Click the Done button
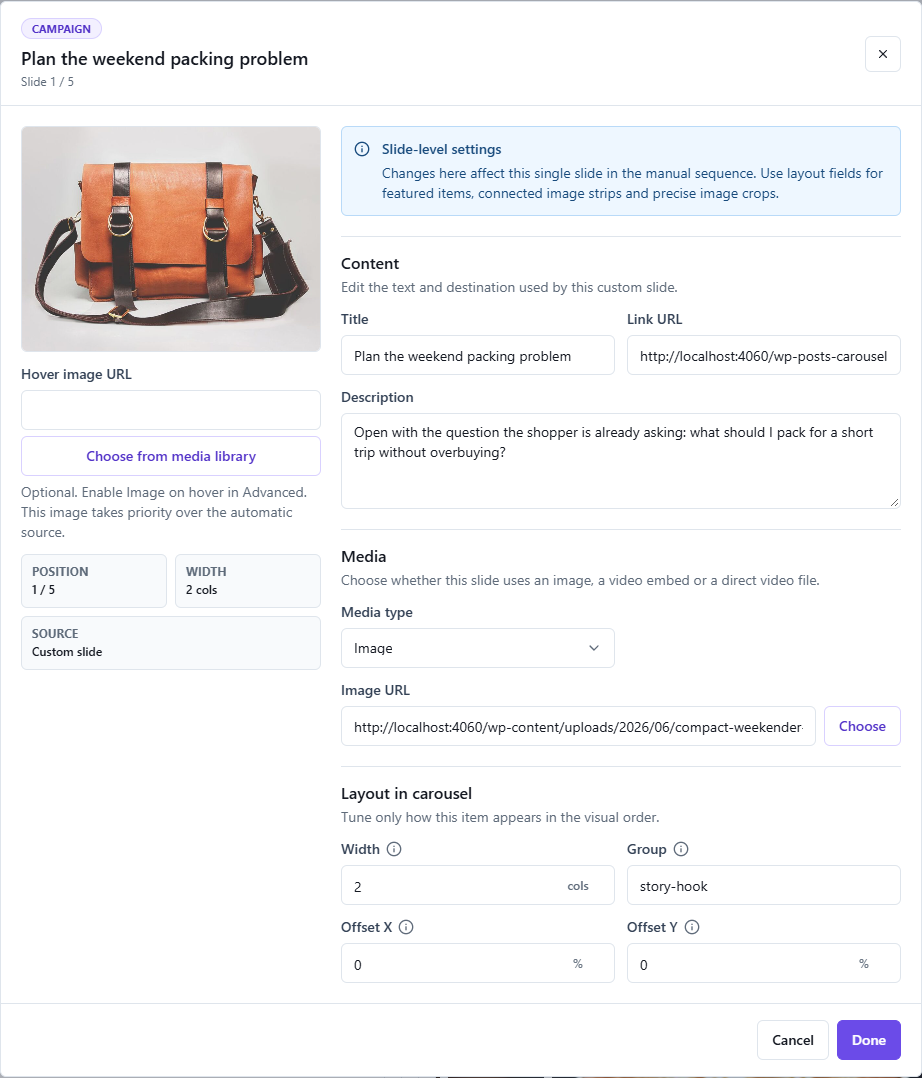This screenshot has width=922, height=1078. pyautogui.click(x=868, y=1040)
